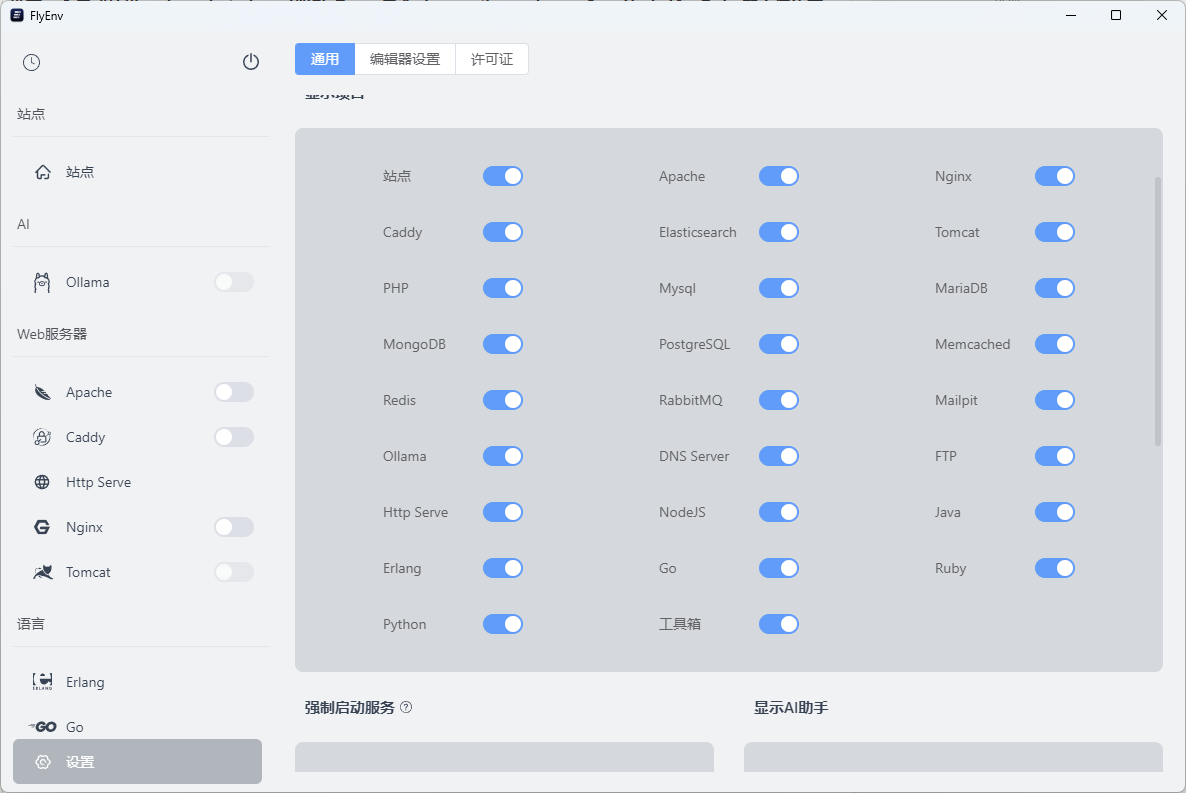The height and width of the screenshot is (793, 1186).
Task: Select the 通用 tab
Action: click(325, 59)
